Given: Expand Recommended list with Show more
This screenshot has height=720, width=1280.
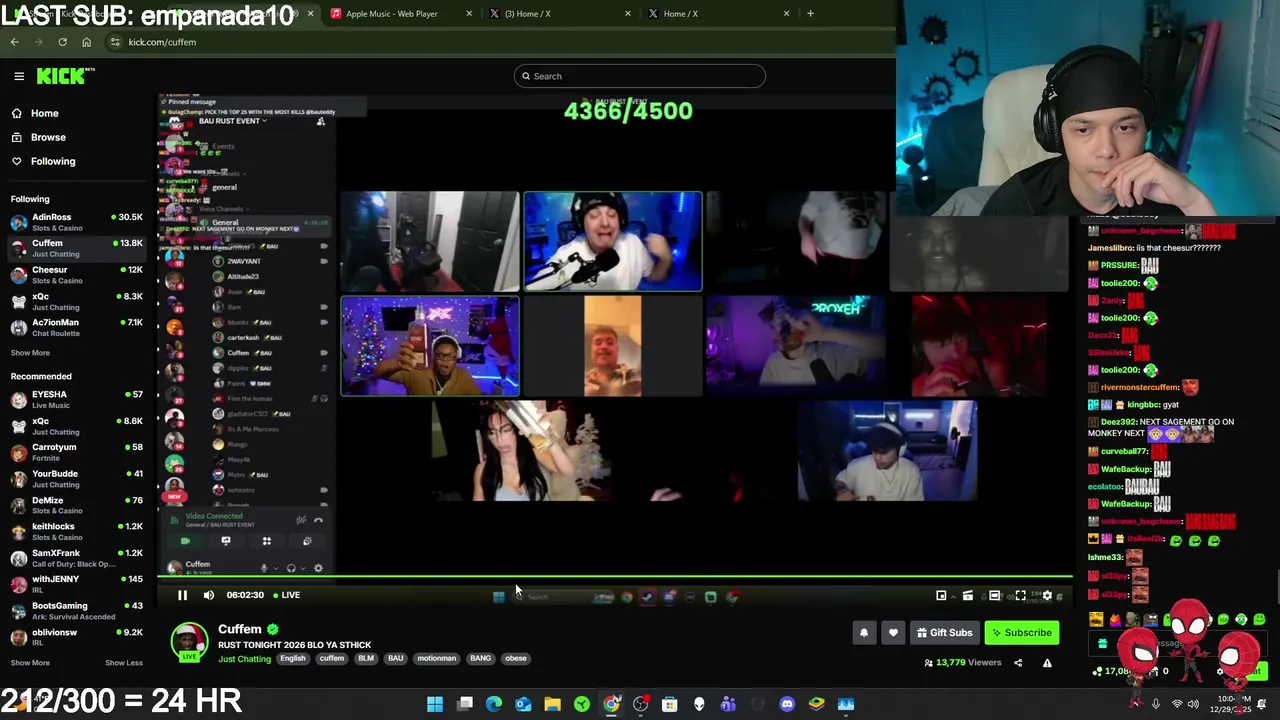Looking at the screenshot, I should pyautogui.click(x=30, y=662).
